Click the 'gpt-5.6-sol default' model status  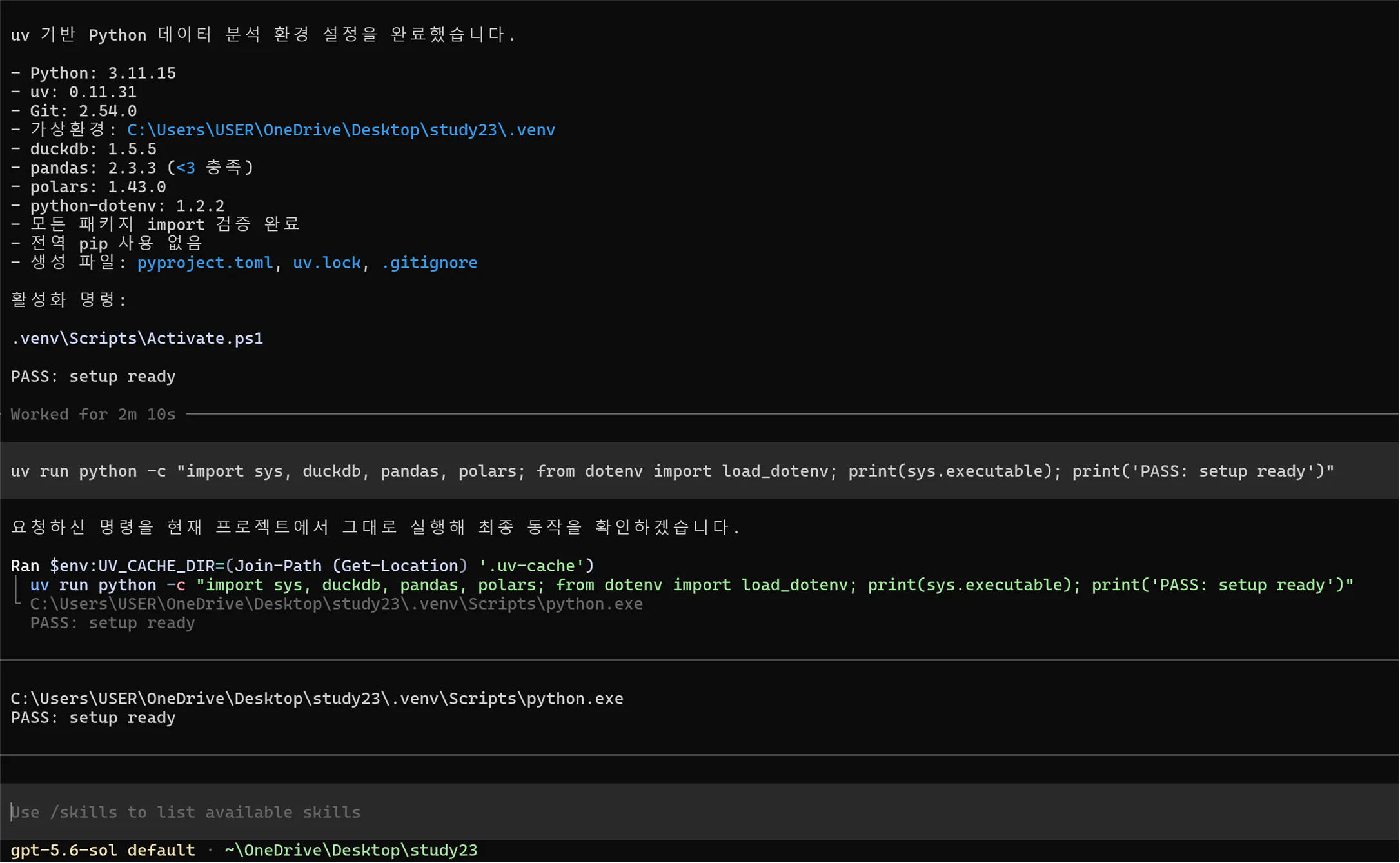click(103, 851)
